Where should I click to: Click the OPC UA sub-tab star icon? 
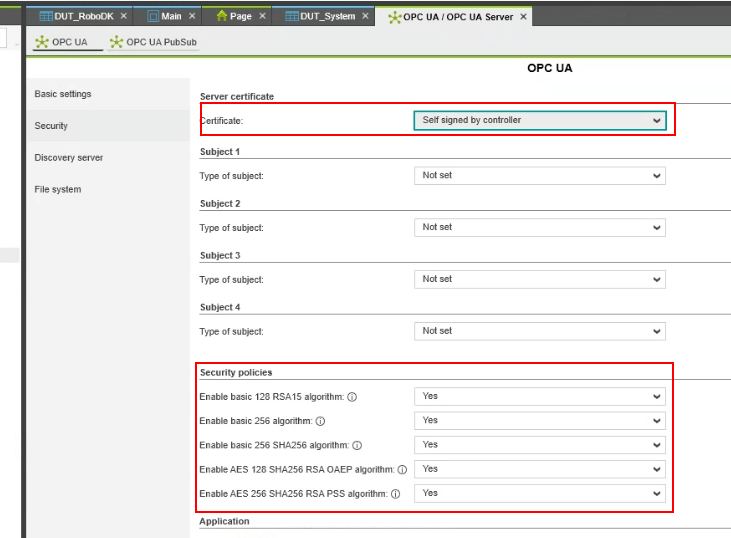point(42,42)
